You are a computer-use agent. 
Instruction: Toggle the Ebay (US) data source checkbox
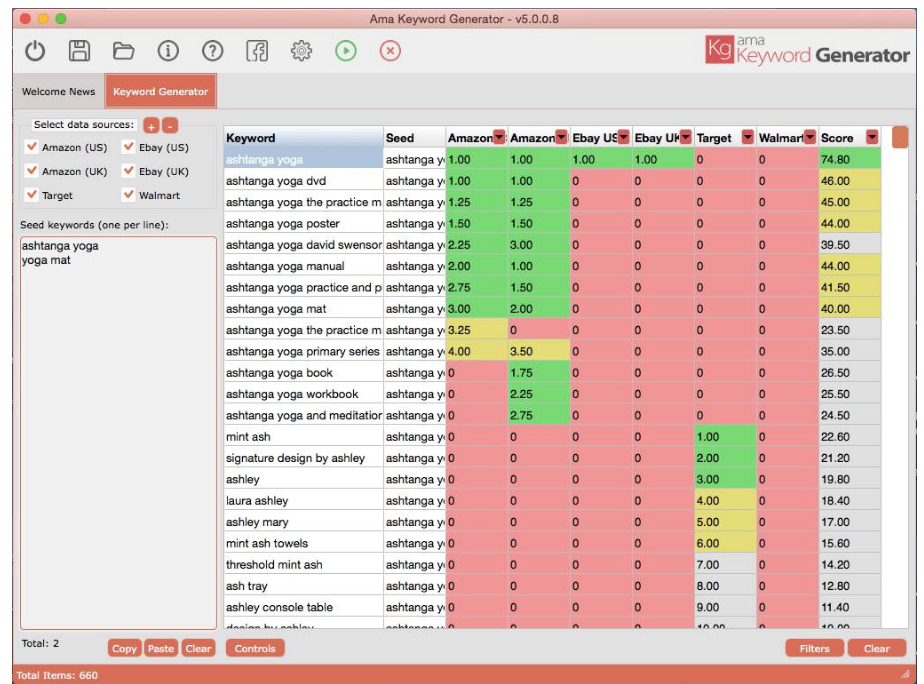[x=128, y=147]
